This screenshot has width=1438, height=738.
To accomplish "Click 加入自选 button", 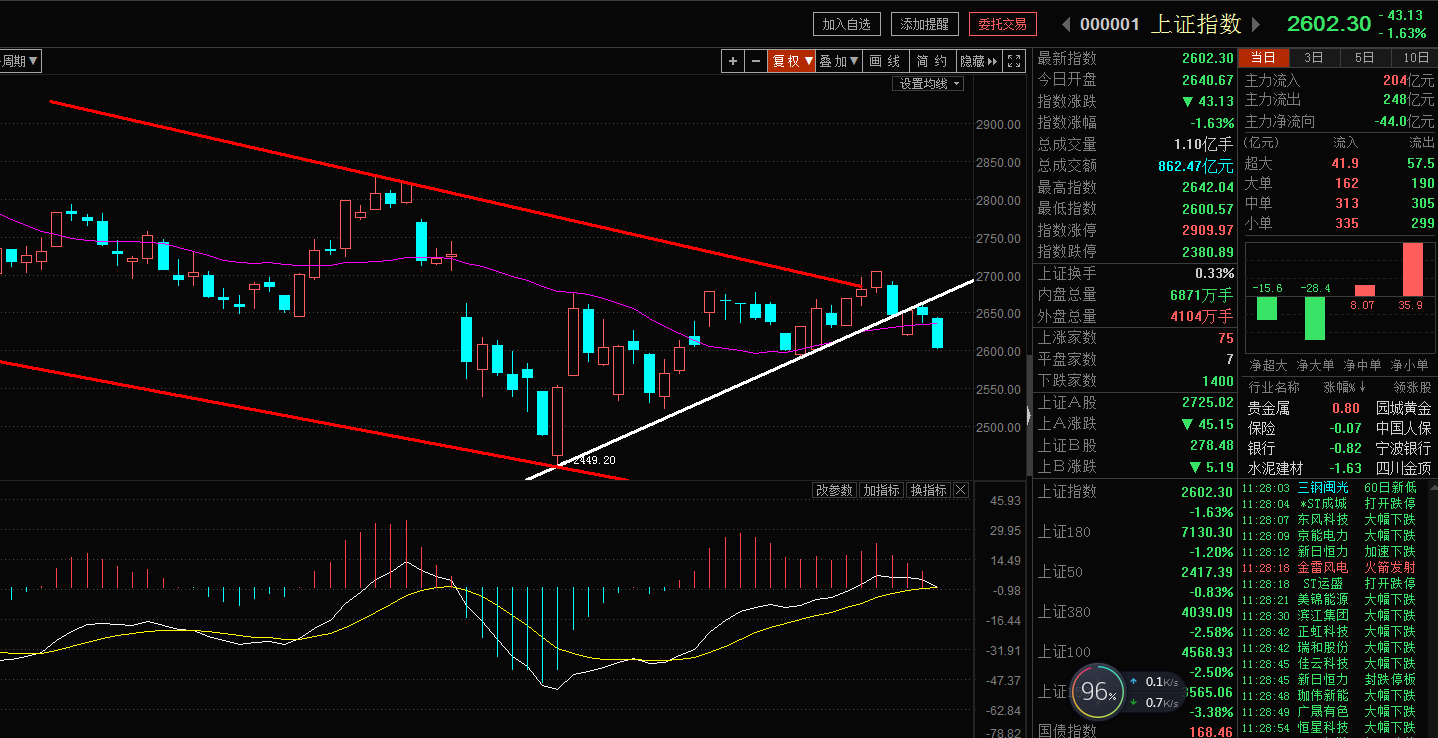I will tap(847, 24).
